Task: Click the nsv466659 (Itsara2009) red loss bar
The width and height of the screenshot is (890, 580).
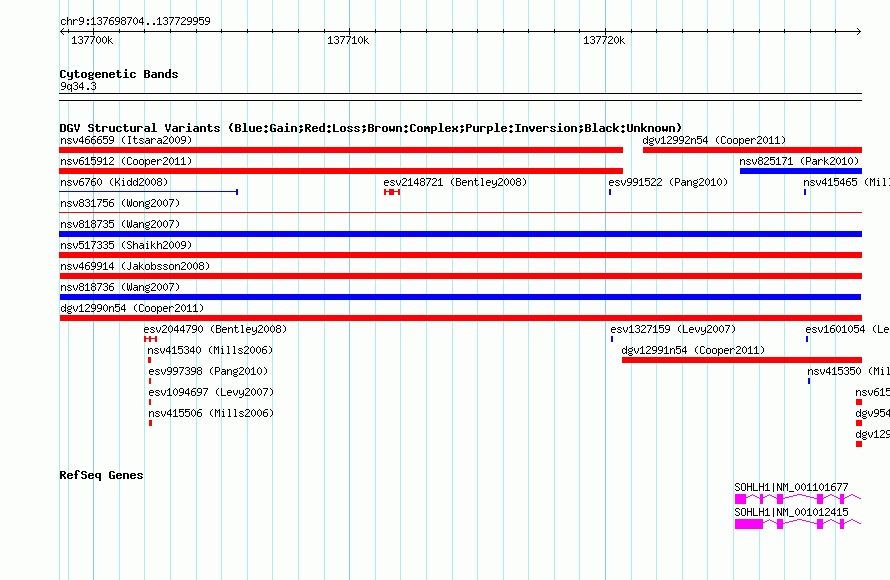Action: click(341, 150)
